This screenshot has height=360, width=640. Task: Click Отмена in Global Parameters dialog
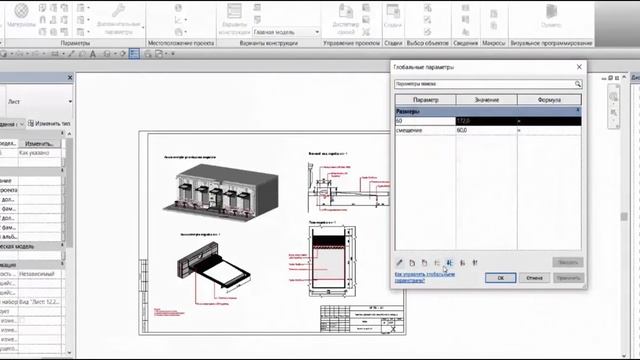534,278
